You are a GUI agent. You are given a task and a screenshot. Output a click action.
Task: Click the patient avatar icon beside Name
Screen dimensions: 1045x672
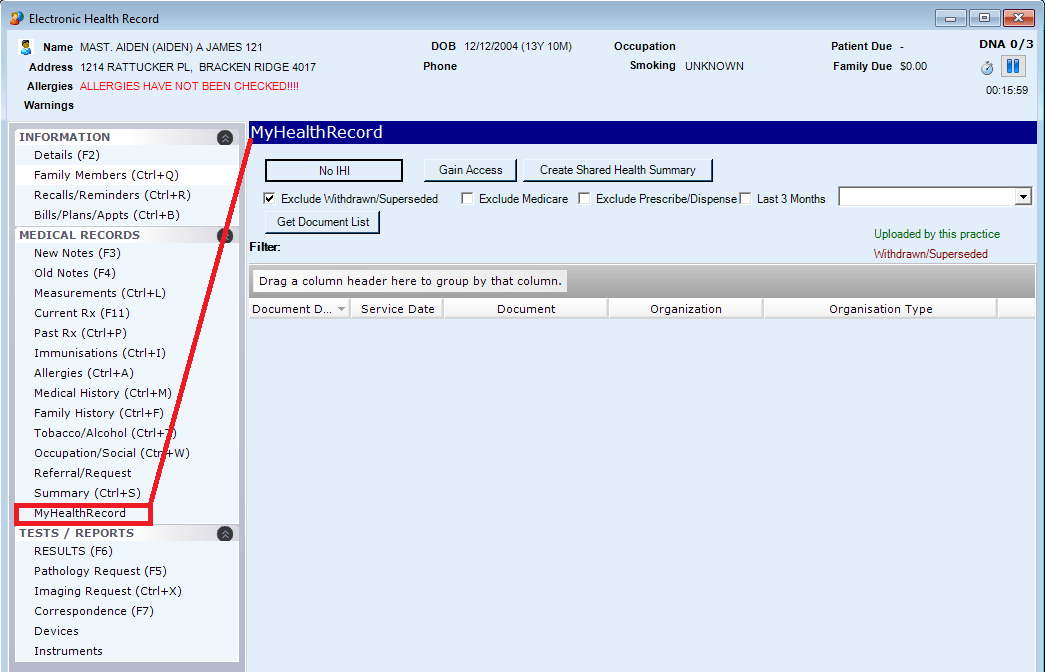[x=25, y=47]
